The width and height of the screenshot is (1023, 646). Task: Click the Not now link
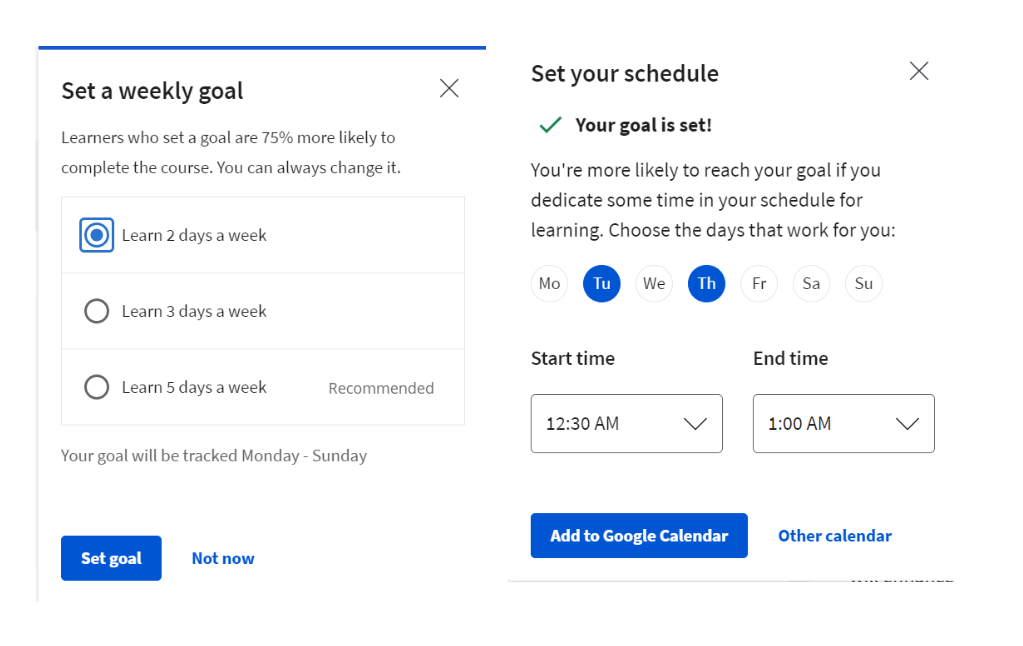pos(223,558)
